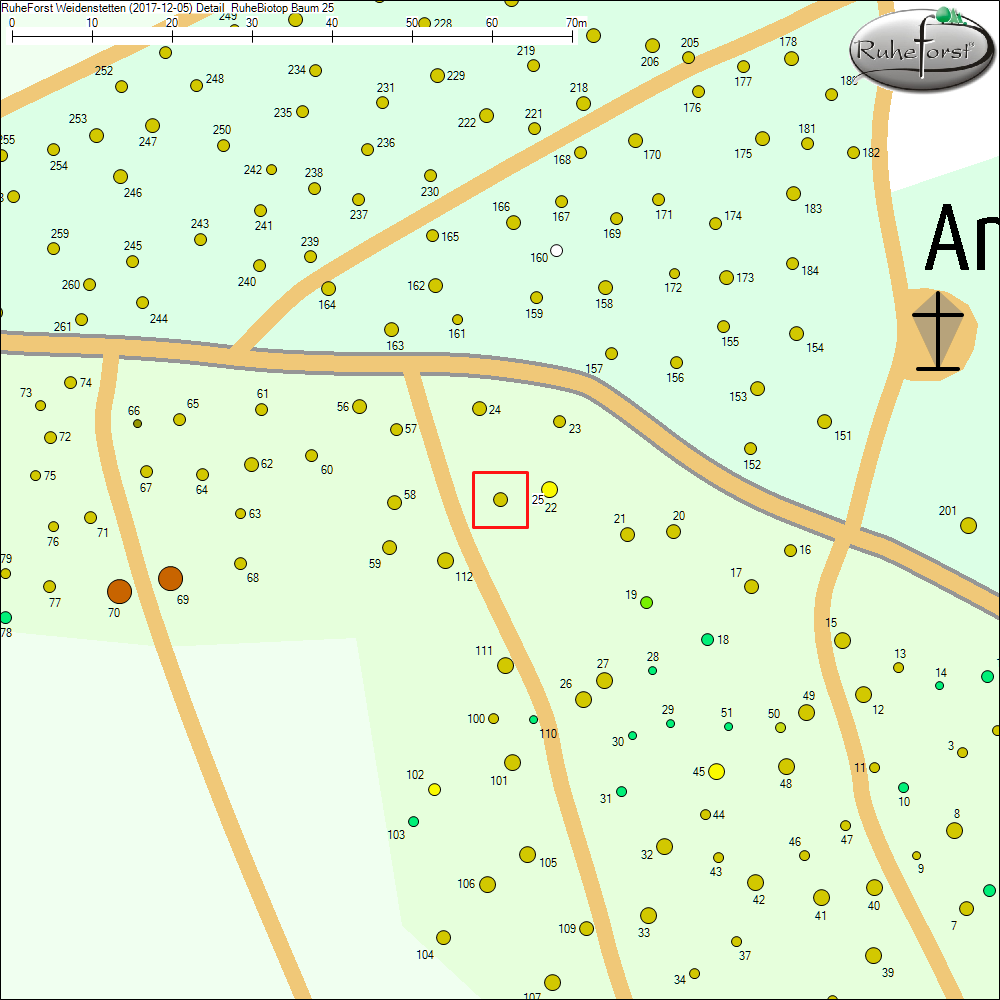Click tree marker 33
This screenshot has width=1000, height=1000.
(648, 915)
